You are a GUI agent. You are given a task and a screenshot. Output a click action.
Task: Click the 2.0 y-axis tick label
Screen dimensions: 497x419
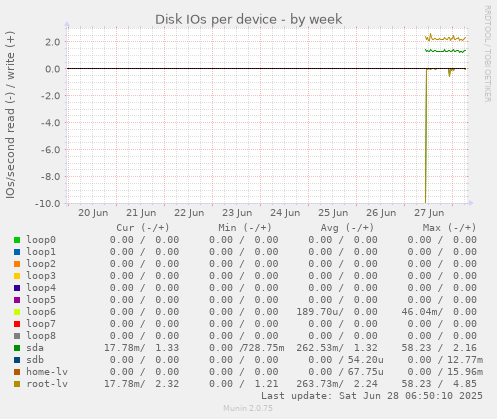click(53, 42)
